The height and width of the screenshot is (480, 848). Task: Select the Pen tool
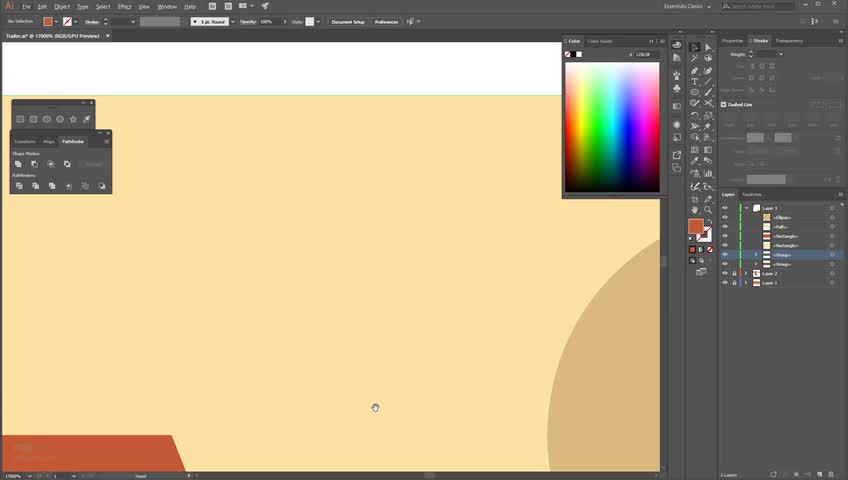click(x=695, y=71)
